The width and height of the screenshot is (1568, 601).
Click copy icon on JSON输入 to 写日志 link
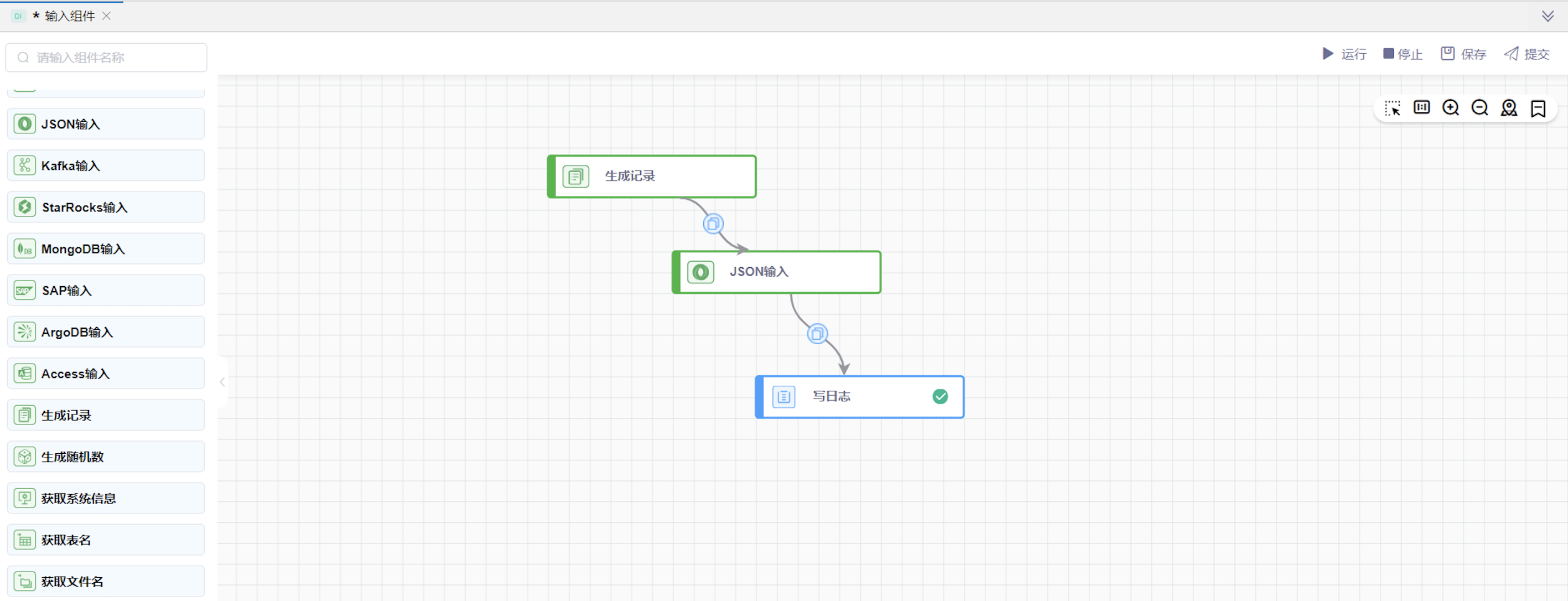(817, 334)
